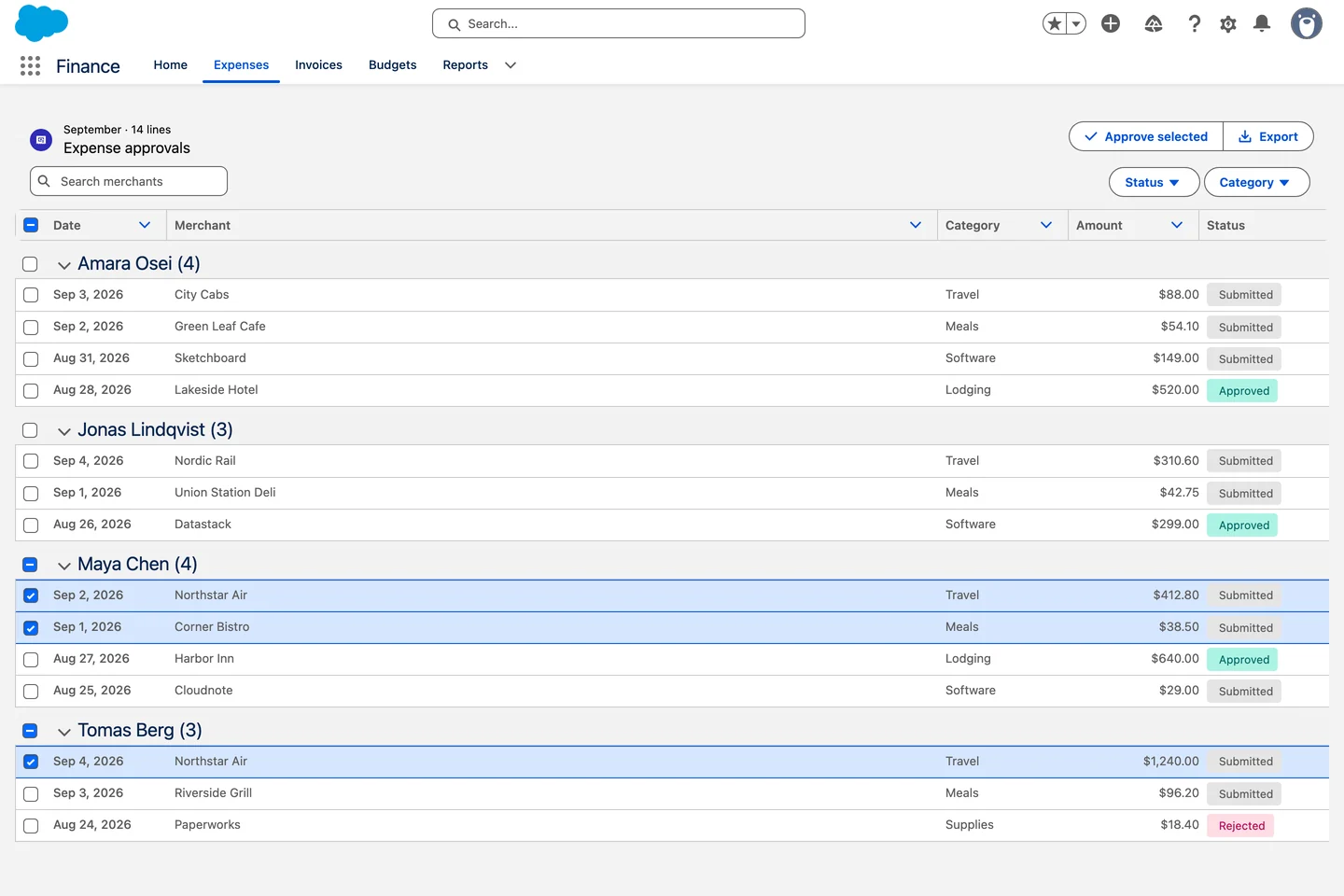The height and width of the screenshot is (896, 1344).
Task: Toggle the Maya Chen group checkbox
Action: click(30, 565)
